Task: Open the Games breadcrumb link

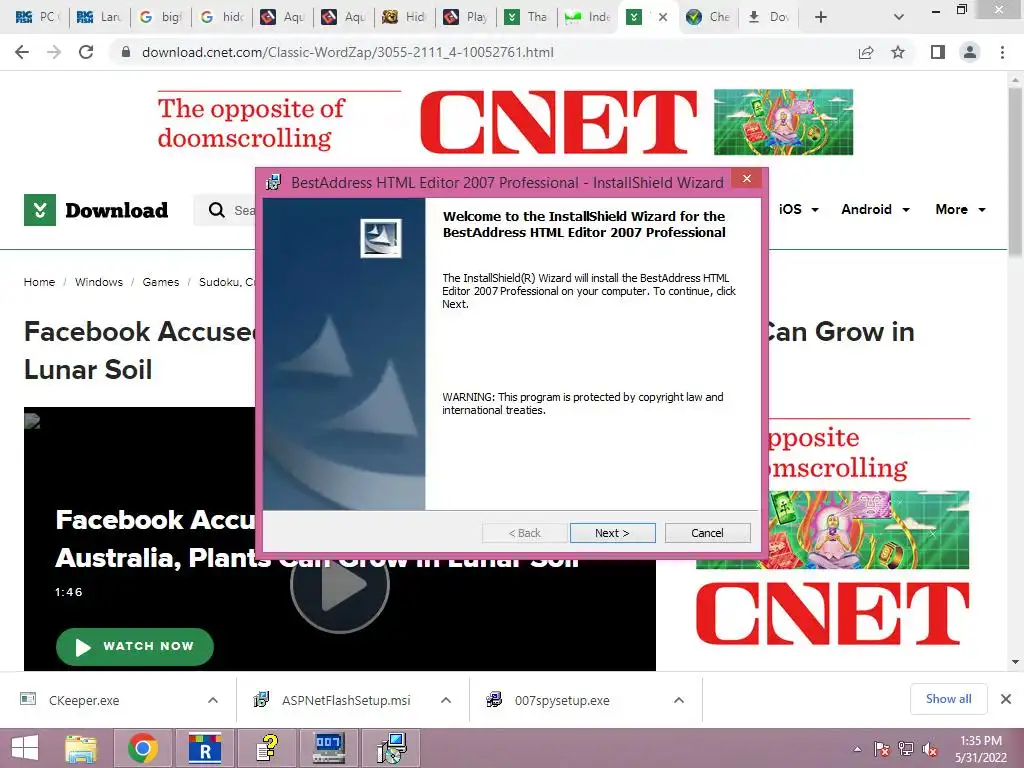Action: (161, 282)
